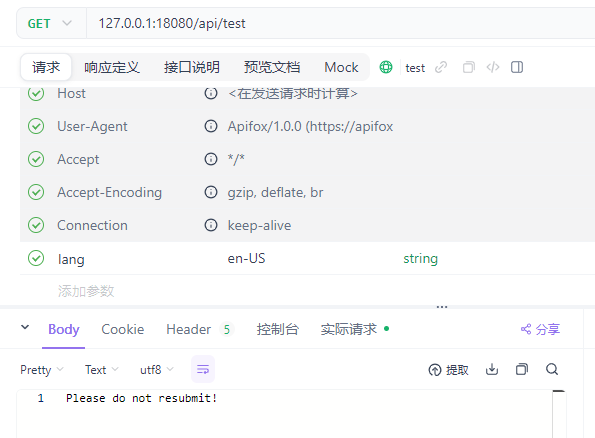Uncheck the Accept-Encoding header
This screenshot has width=595, height=438.
36,192
